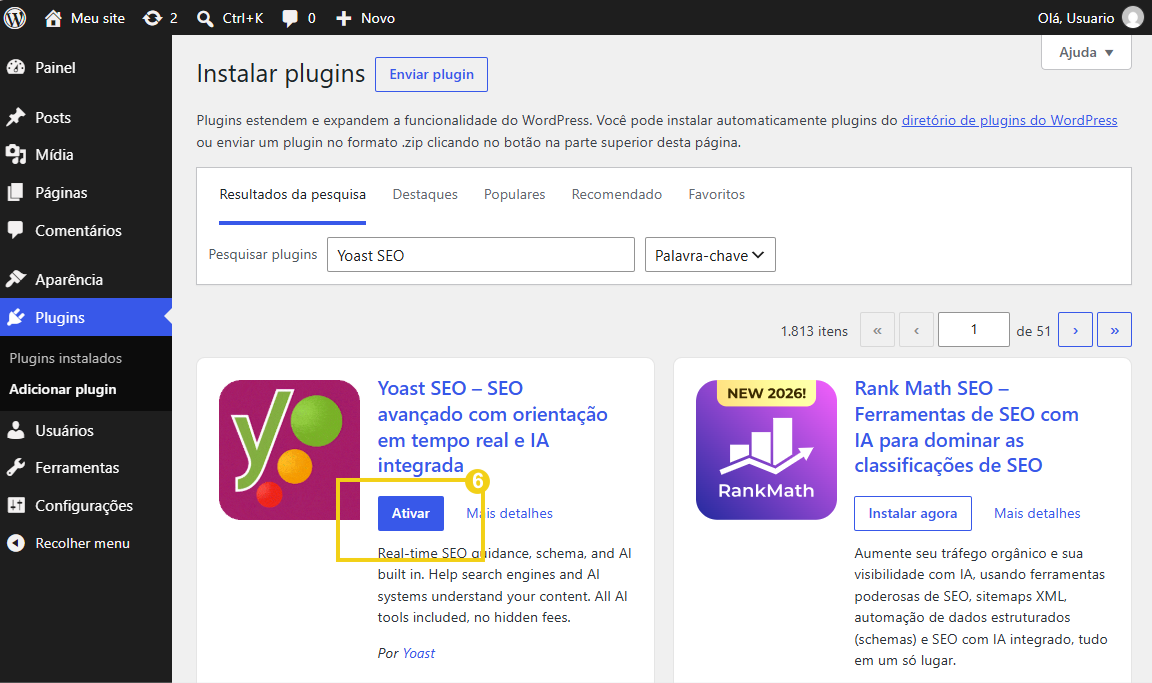Click the Yoast SEO plugin logo

[x=289, y=449]
